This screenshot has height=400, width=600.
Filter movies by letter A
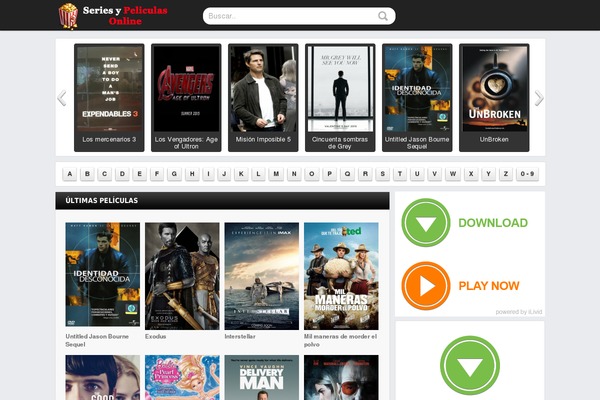click(70, 174)
